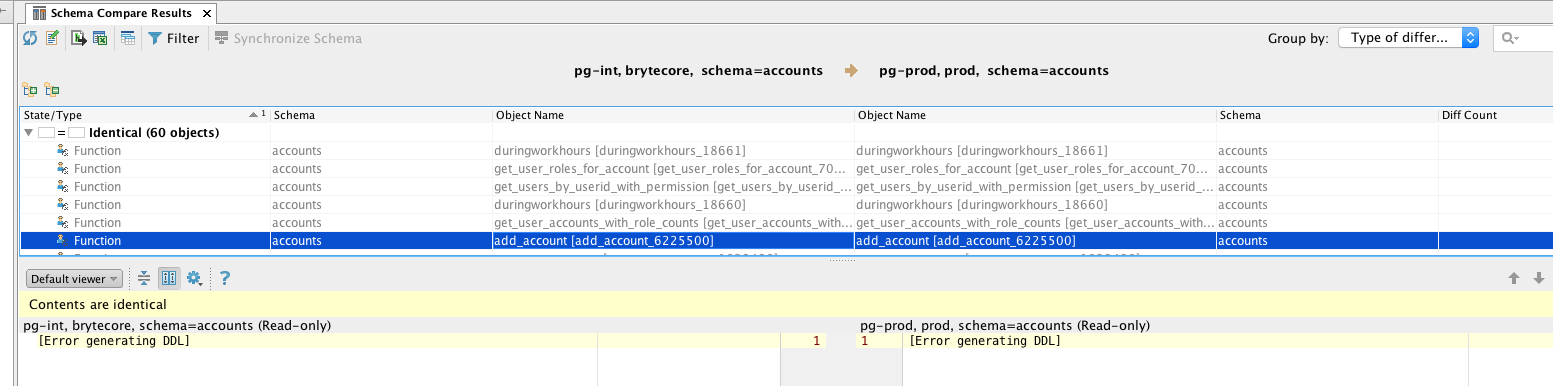
Task: Go to next difference arrow
Action: tap(1539, 278)
